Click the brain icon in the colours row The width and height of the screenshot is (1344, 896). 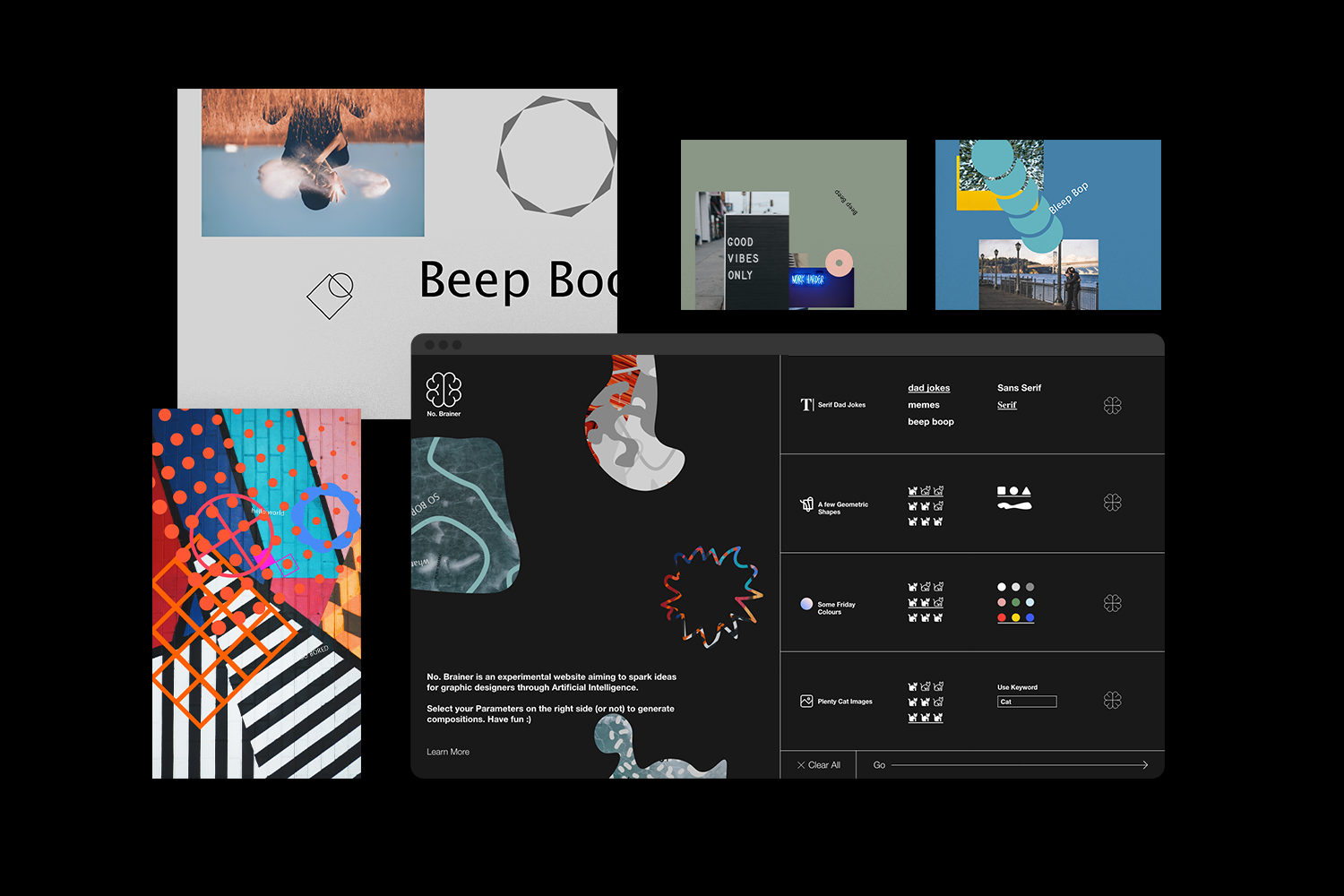pos(1112,603)
